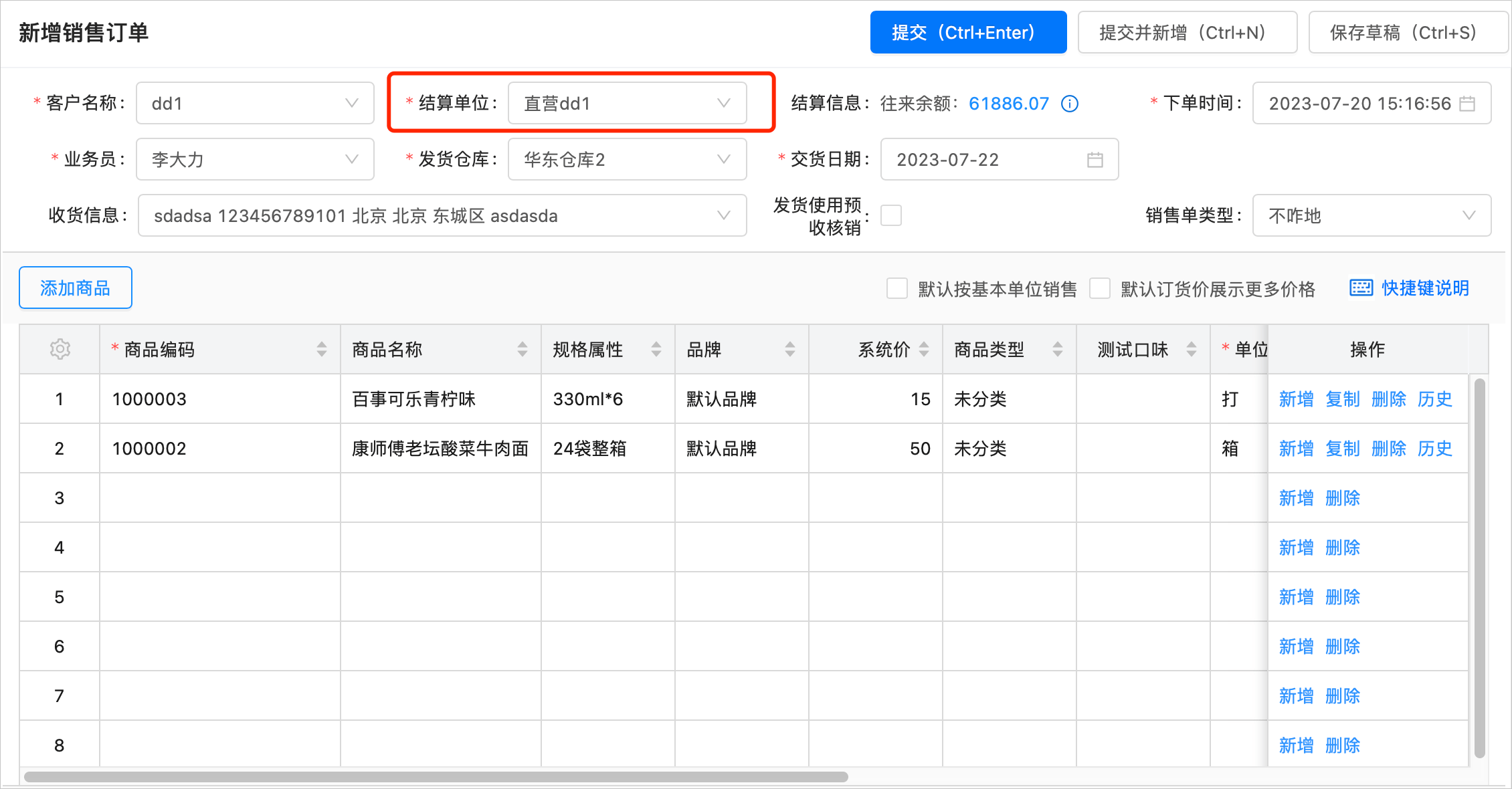Click vertical scrollbar of product table
Screen dimensions: 1512x789
tap(1479, 568)
